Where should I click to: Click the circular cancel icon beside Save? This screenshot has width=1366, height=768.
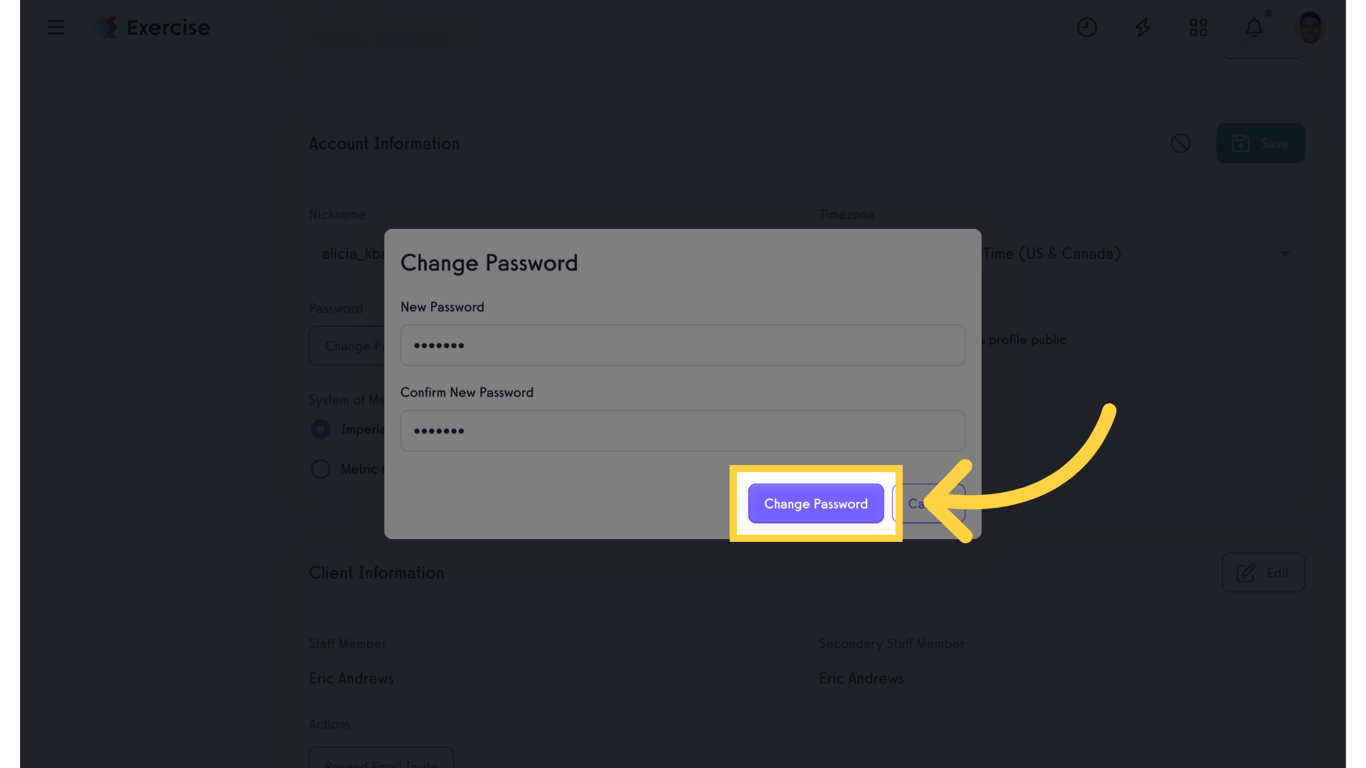coord(1180,143)
